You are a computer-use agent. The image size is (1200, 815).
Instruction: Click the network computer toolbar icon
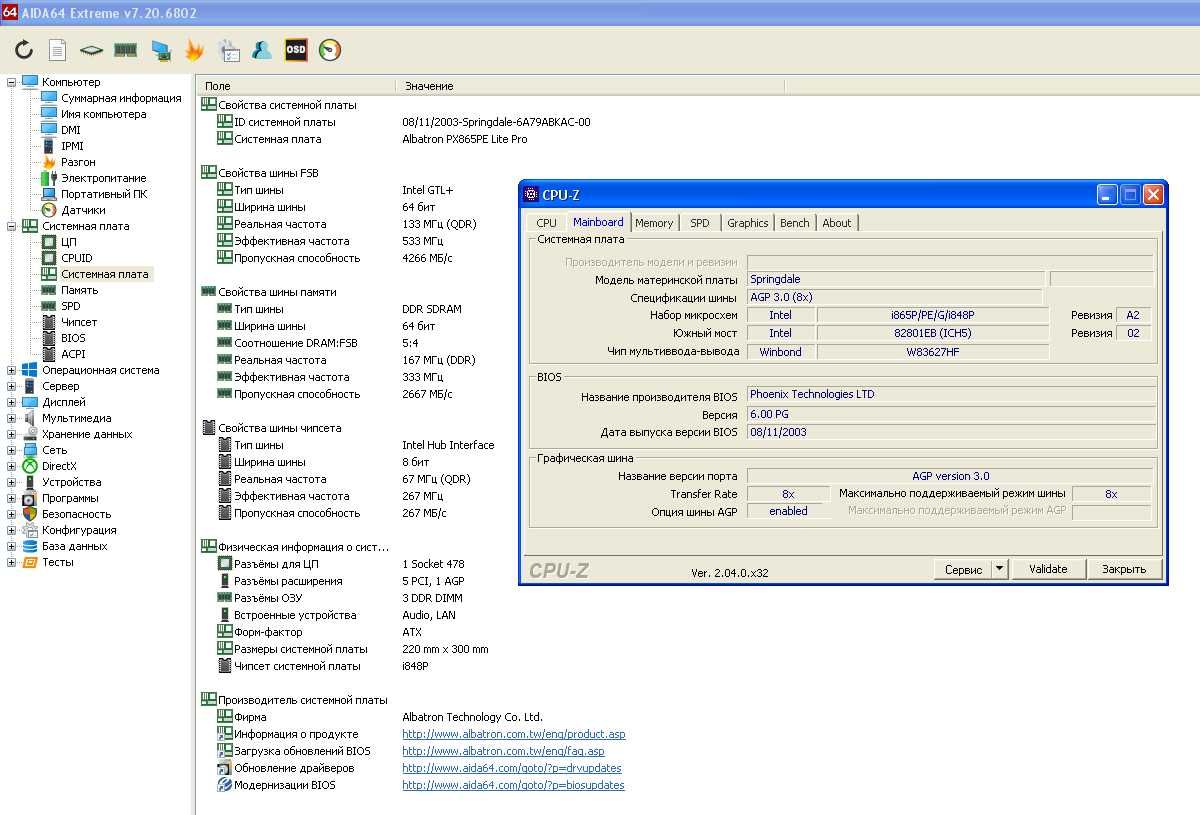[x=160, y=49]
